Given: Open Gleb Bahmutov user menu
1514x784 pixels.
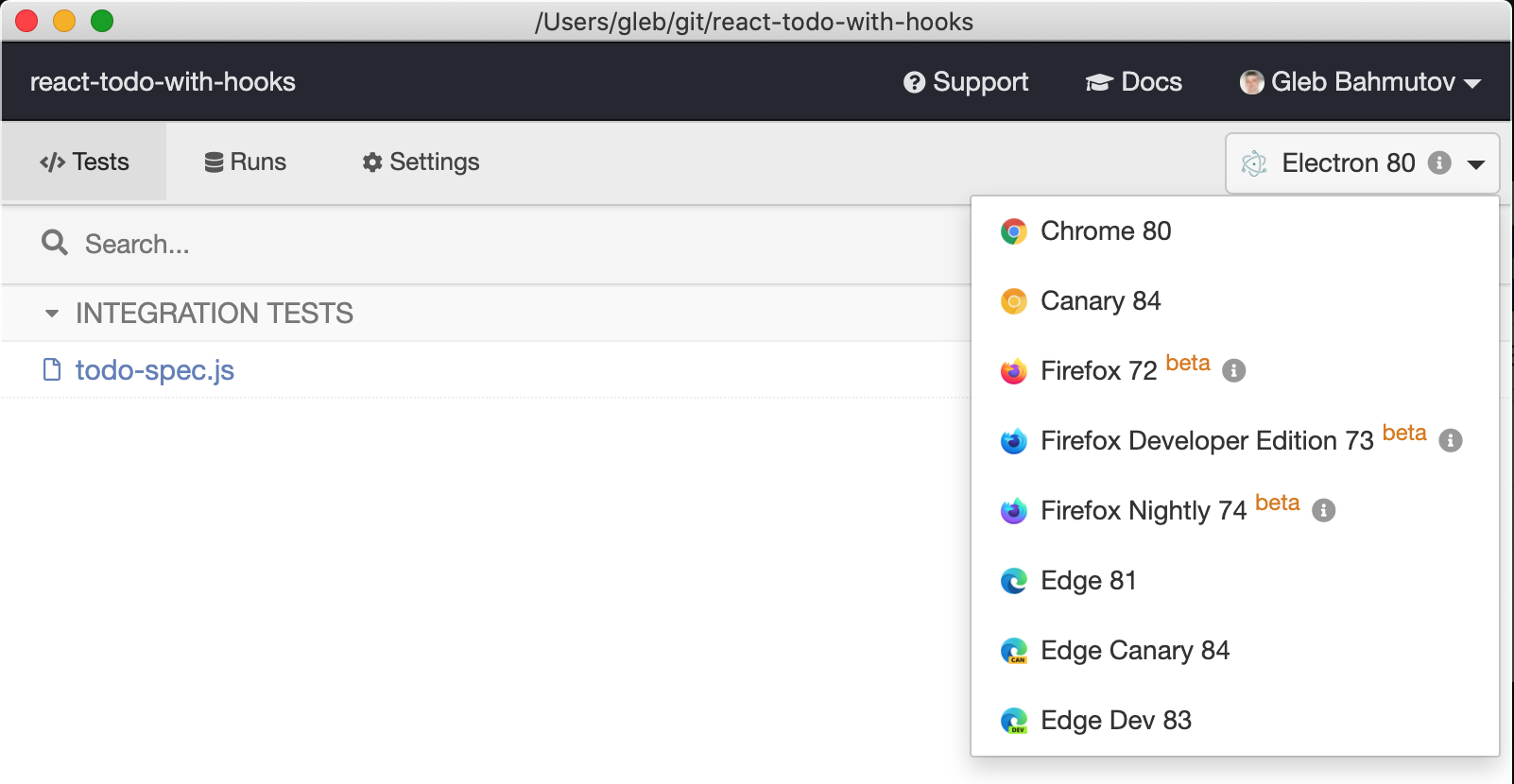Looking at the screenshot, I should pyautogui.click(x=1360, y=82).
